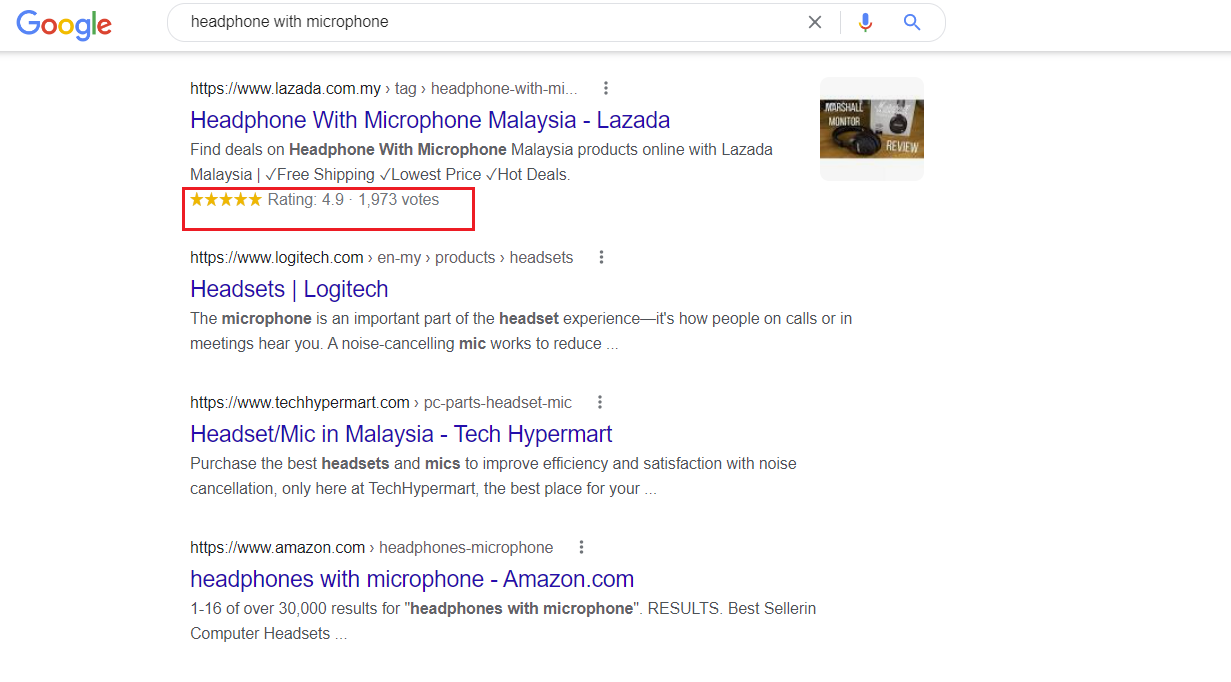Screen dimensions: 1231x682
Task: Click the Amazon snippet starting "1-16 of over 30,000"
Action: [503, 621]
